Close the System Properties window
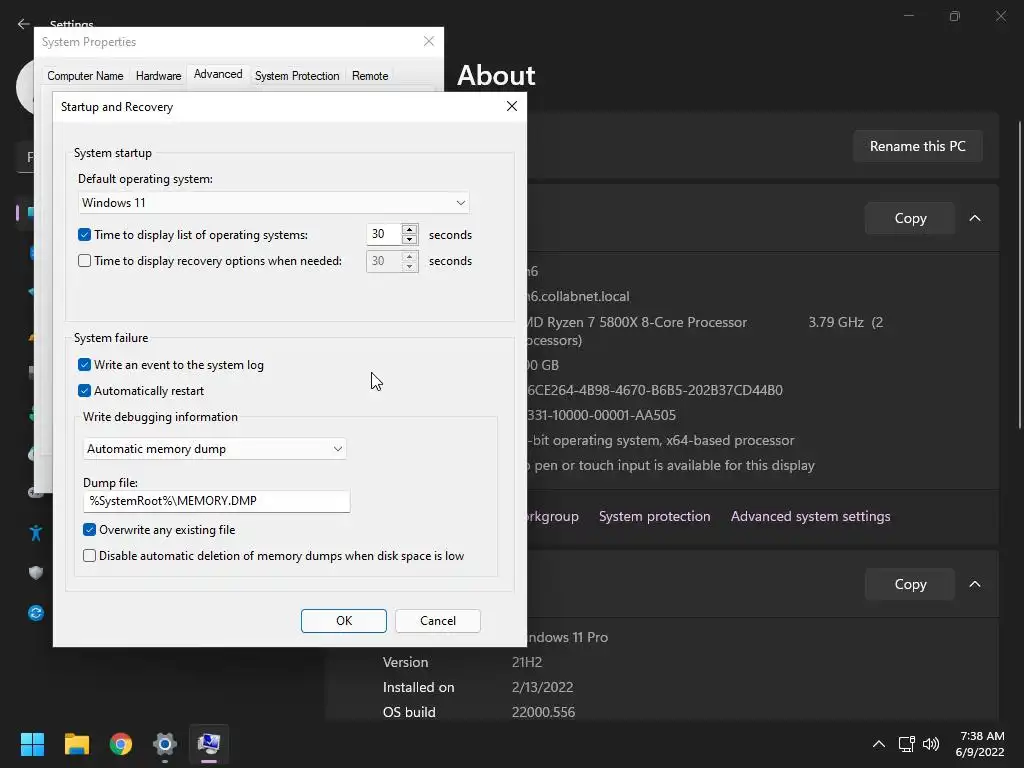This screenshot has height=768, width=1024. click(429, 41)
